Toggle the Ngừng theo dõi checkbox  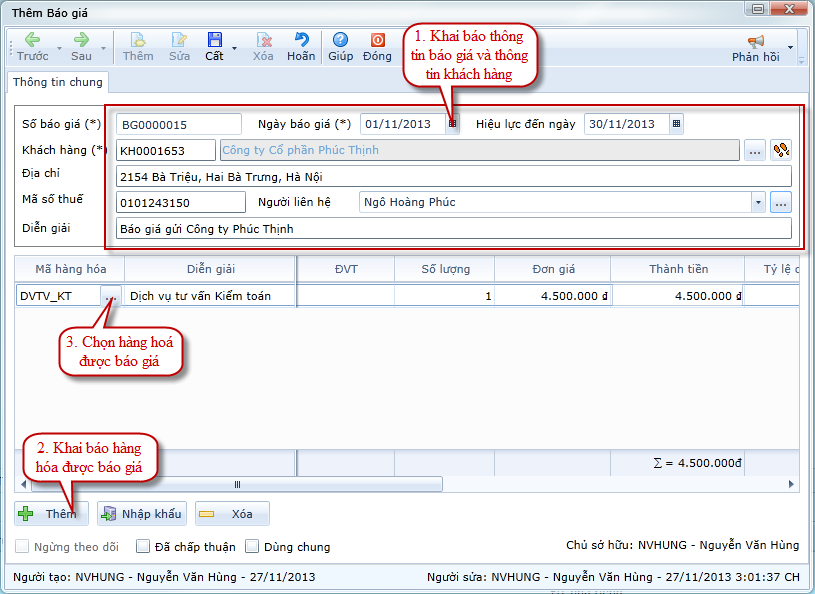pyautogui.click(x=22, y=547)
